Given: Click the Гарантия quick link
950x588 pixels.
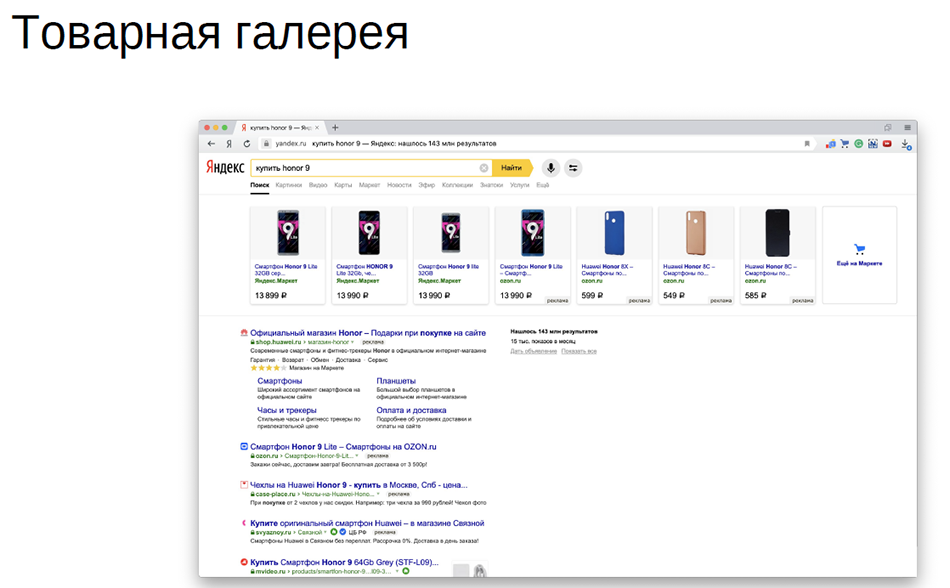Looking at the screenshot, I should (262, 360).
